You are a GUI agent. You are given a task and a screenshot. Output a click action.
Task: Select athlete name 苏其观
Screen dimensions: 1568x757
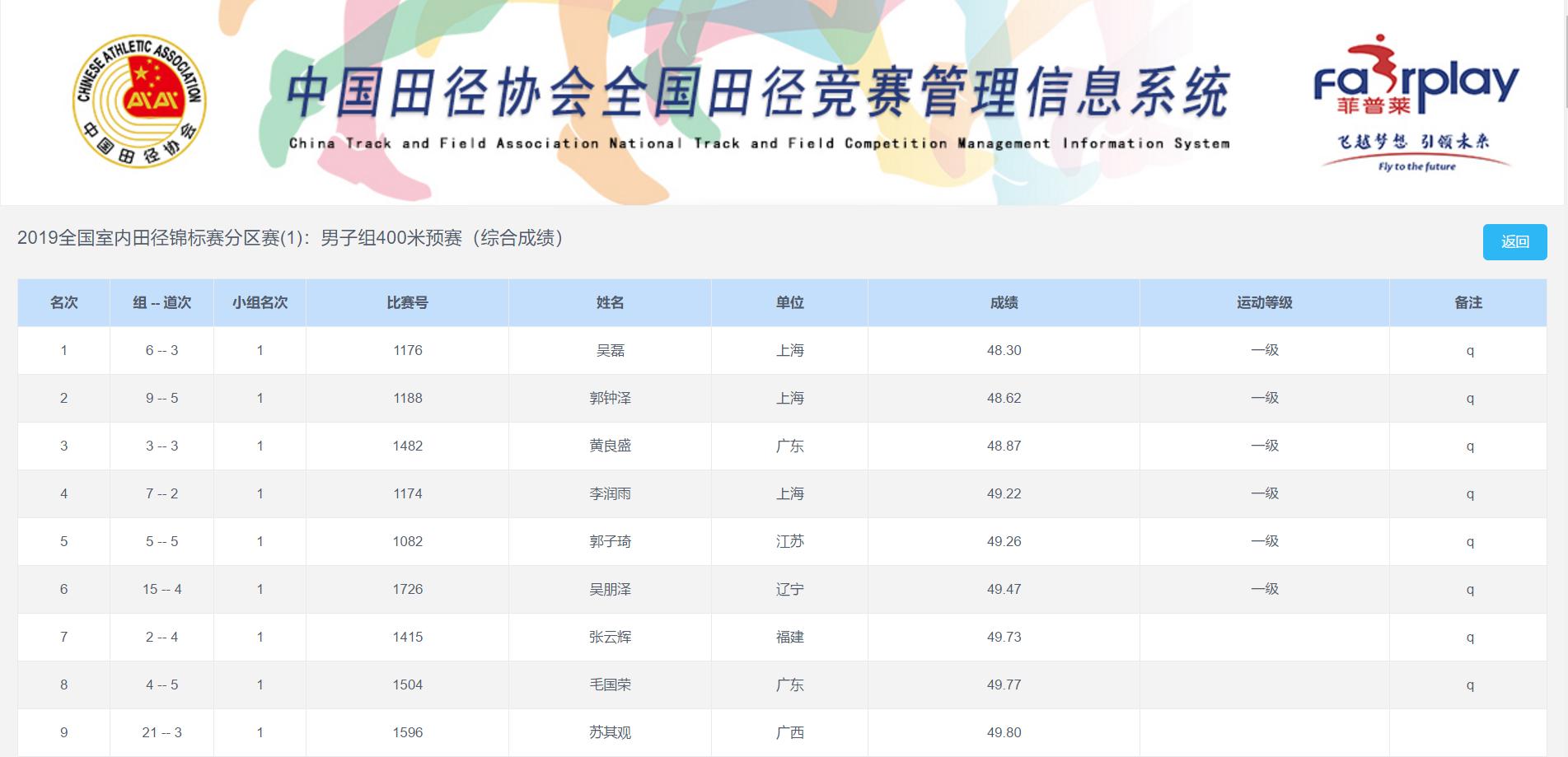point(610,732)
